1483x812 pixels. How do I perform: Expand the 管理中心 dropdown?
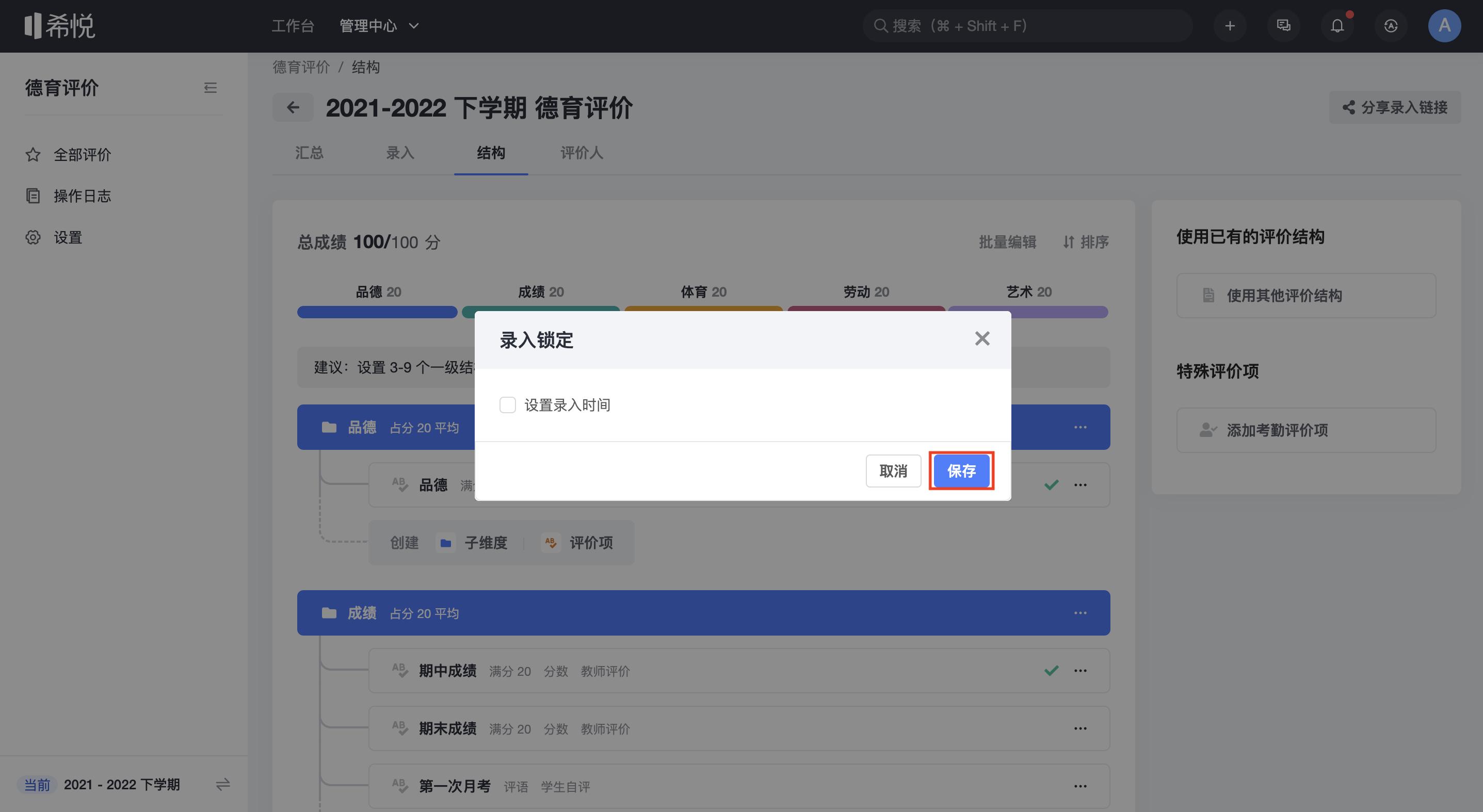(x=379, y=26)
